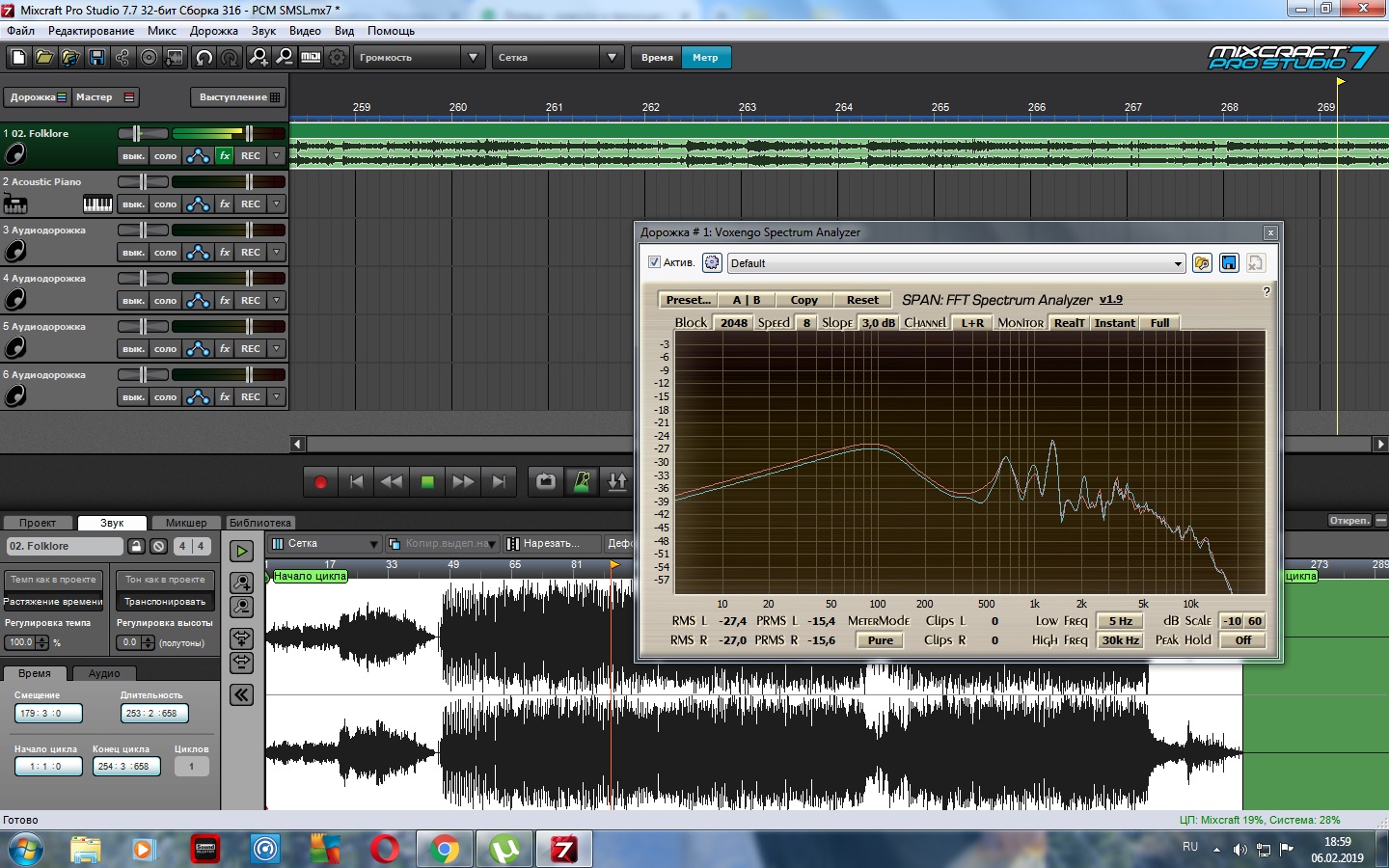Open the Файл menu

pos(20,31)
